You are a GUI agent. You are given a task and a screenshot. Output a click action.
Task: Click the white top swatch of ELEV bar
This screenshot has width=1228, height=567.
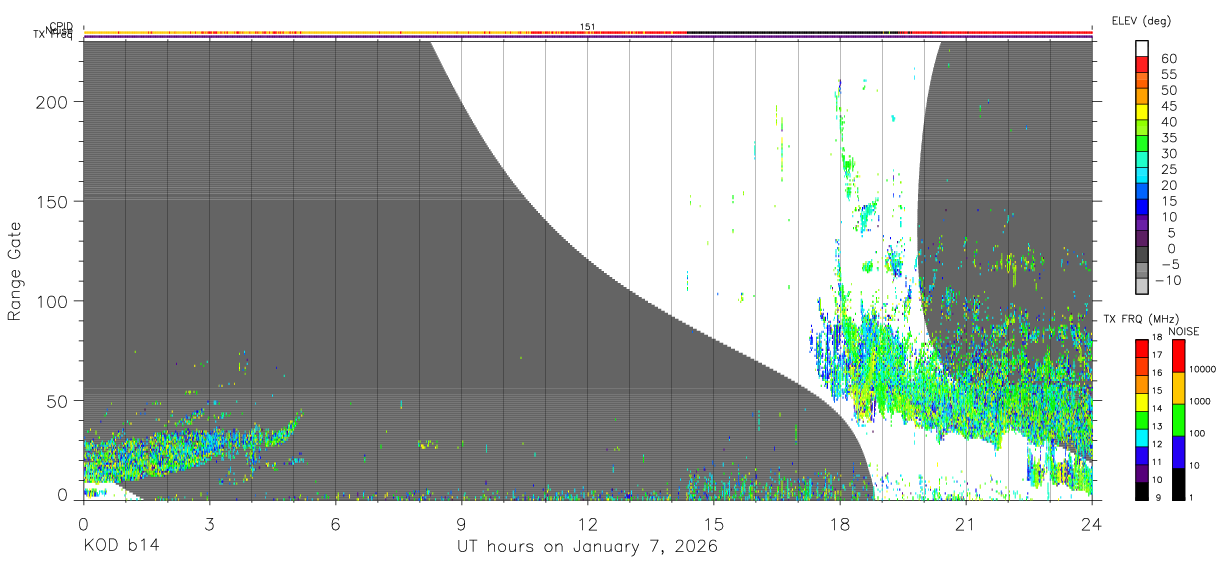1142,49
